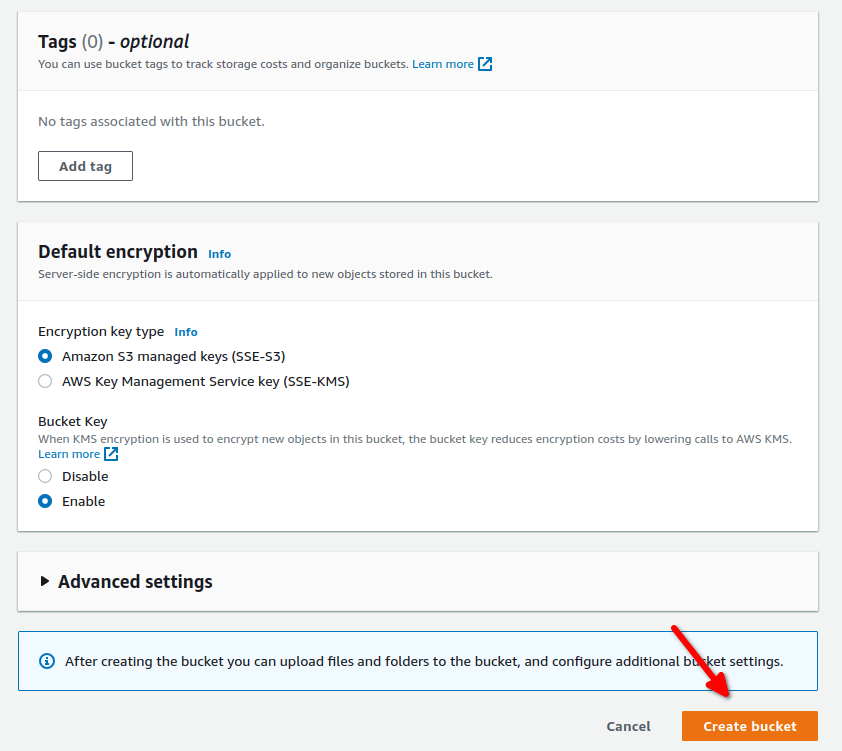The height and width of the screenshot is (751, 842).
Task: Open the Bucket Key Learn more link
Action: 66,453
